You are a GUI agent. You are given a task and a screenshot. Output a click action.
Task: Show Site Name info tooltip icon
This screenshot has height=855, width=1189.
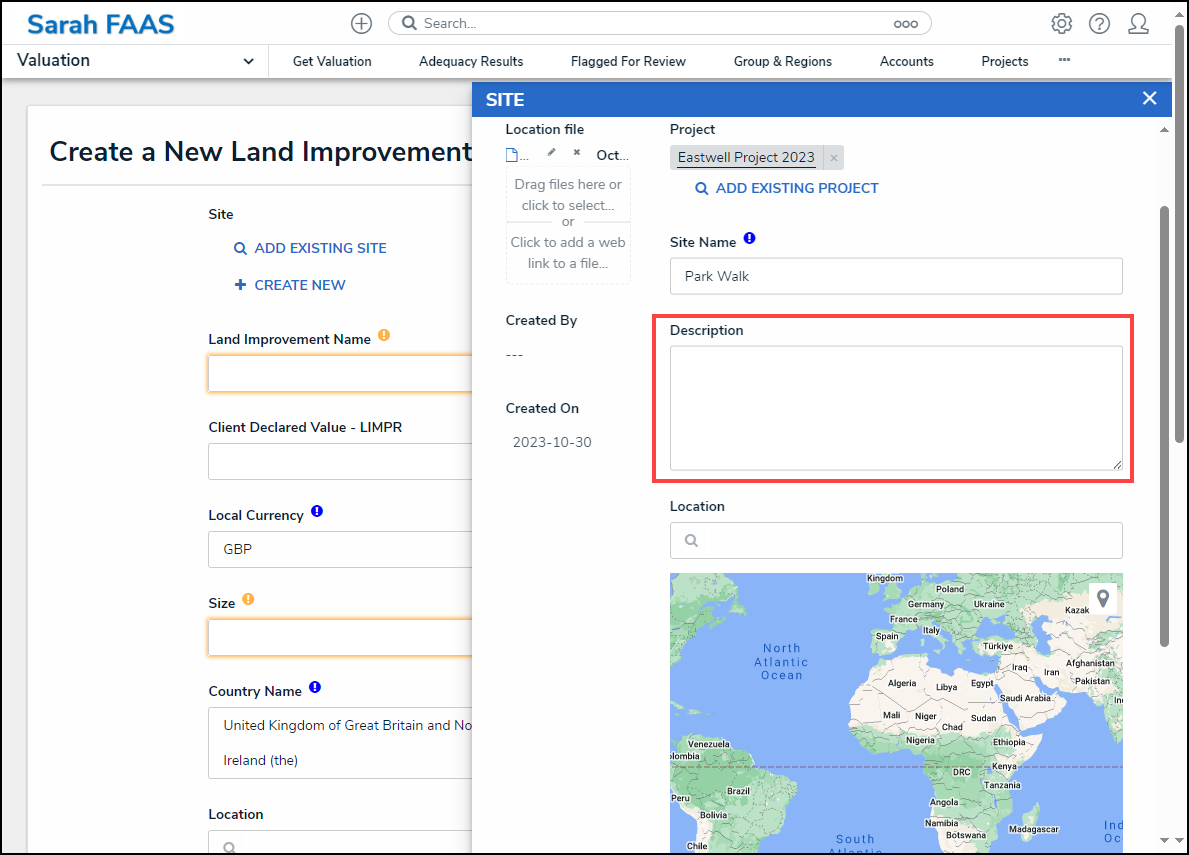coord(749,238)
